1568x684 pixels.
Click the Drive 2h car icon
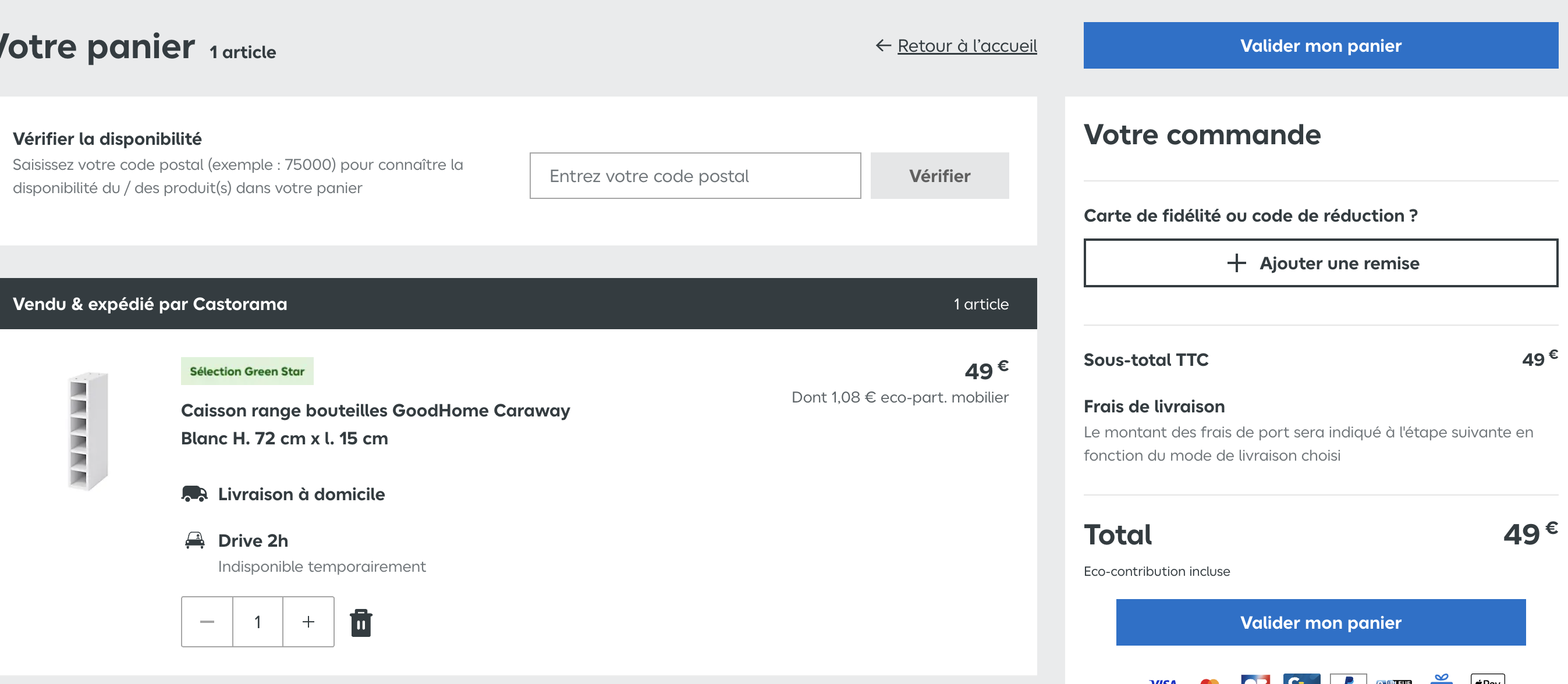(195, 540)
